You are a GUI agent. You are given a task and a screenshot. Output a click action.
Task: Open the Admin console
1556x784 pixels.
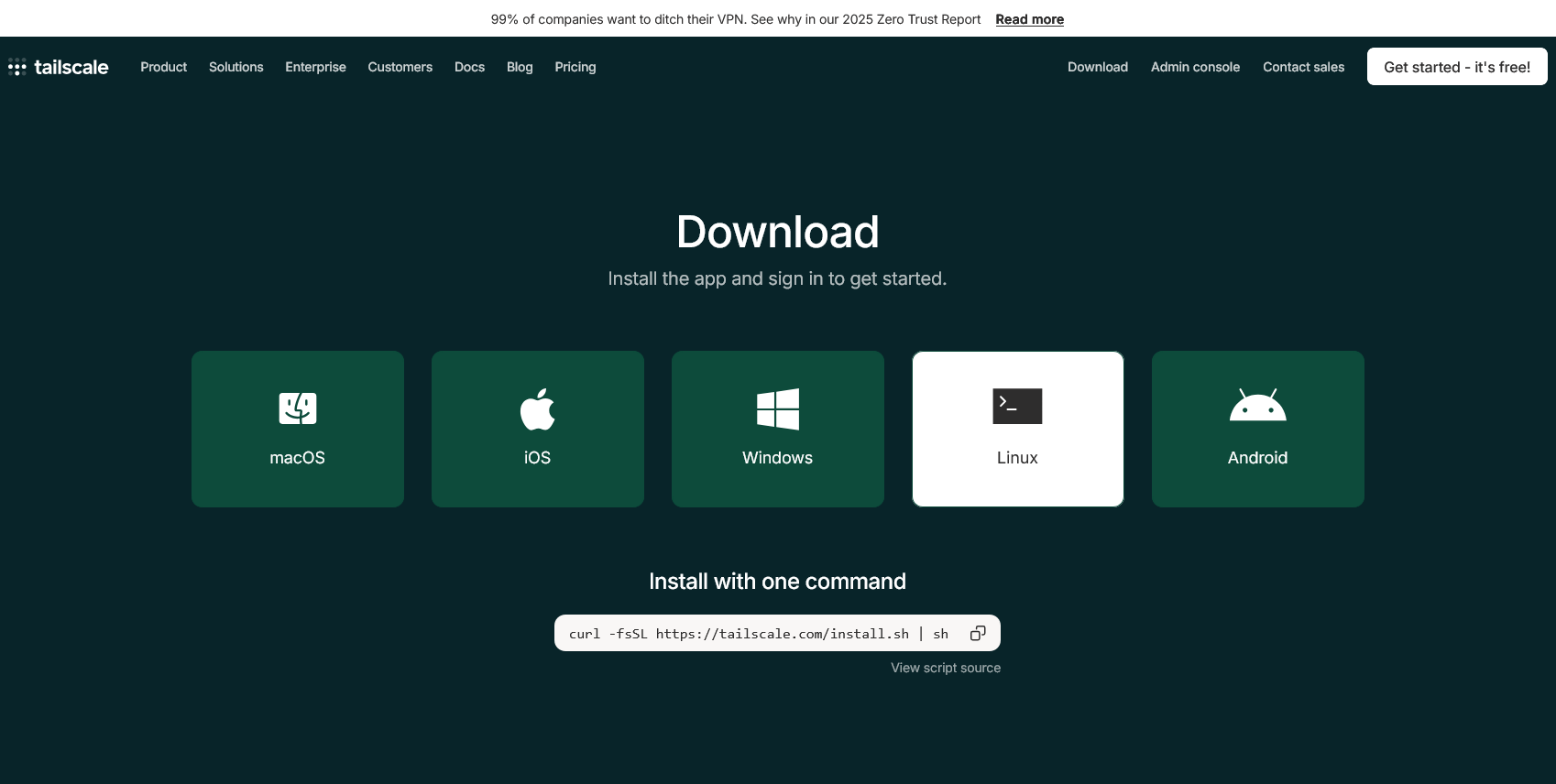point(1195,67)
